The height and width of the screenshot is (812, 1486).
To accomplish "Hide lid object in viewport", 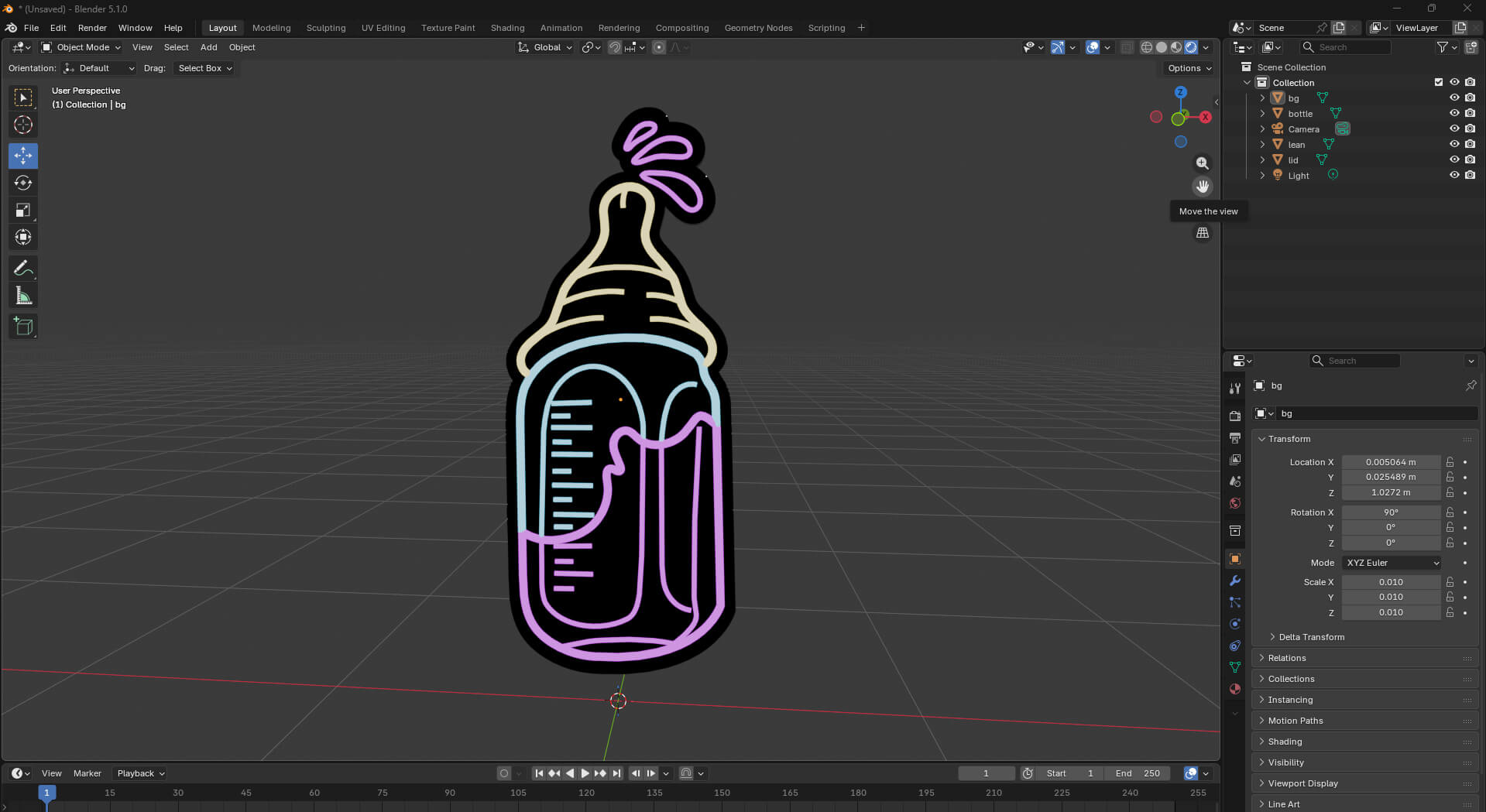I will (x=1454, y=160).
